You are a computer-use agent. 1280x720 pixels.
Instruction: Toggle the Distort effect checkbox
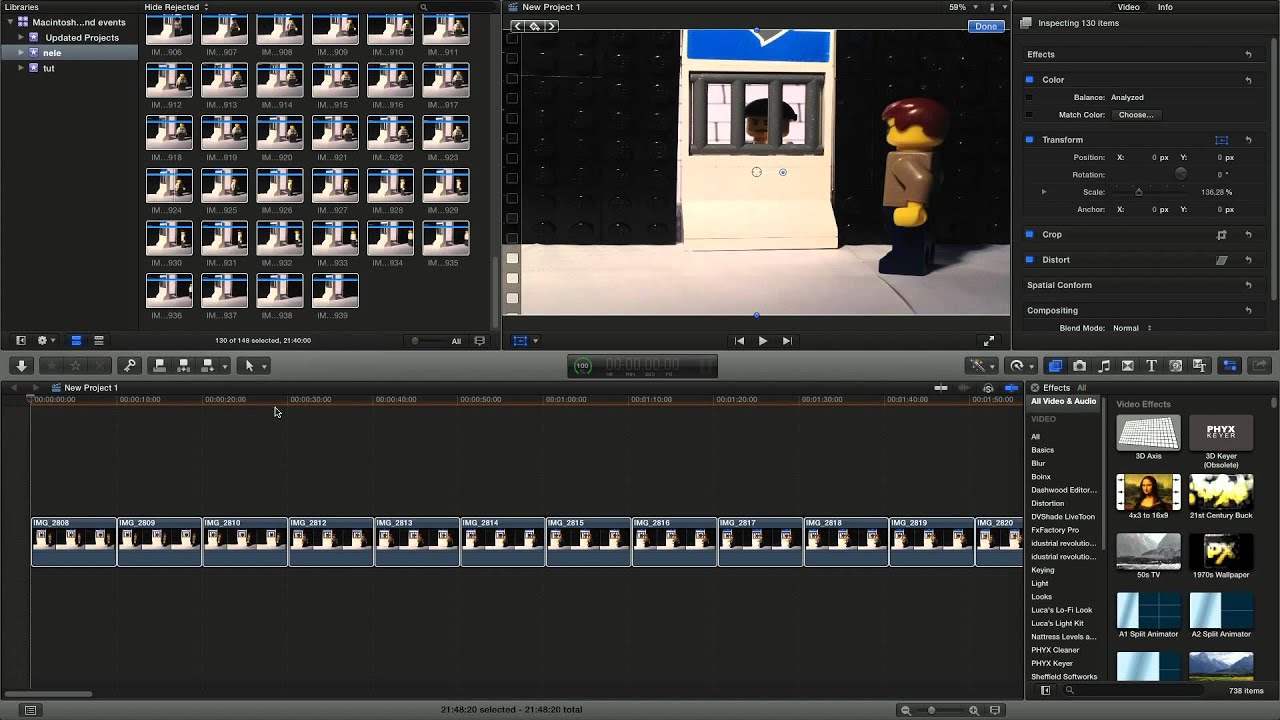point(1029,260)
